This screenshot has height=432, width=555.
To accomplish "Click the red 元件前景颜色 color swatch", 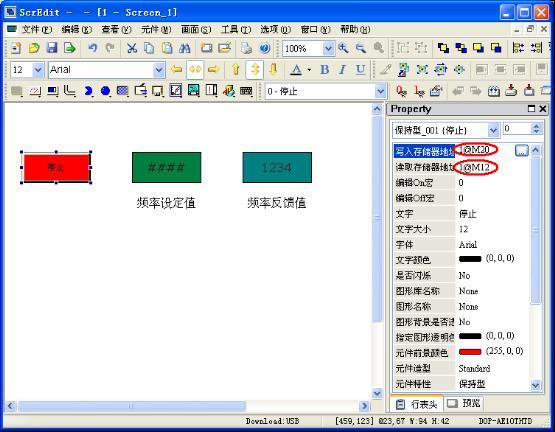I will tap(470, 352).
